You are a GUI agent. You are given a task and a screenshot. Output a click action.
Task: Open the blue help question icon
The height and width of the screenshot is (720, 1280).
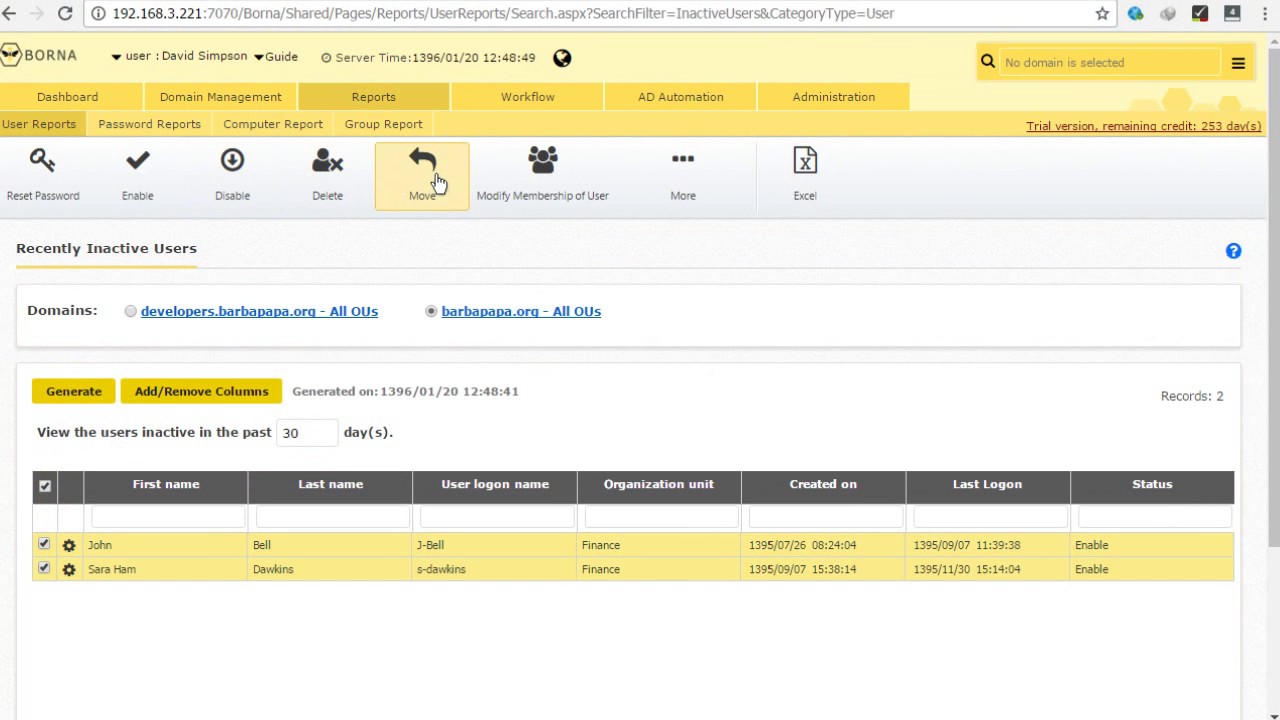[1233, 251]
